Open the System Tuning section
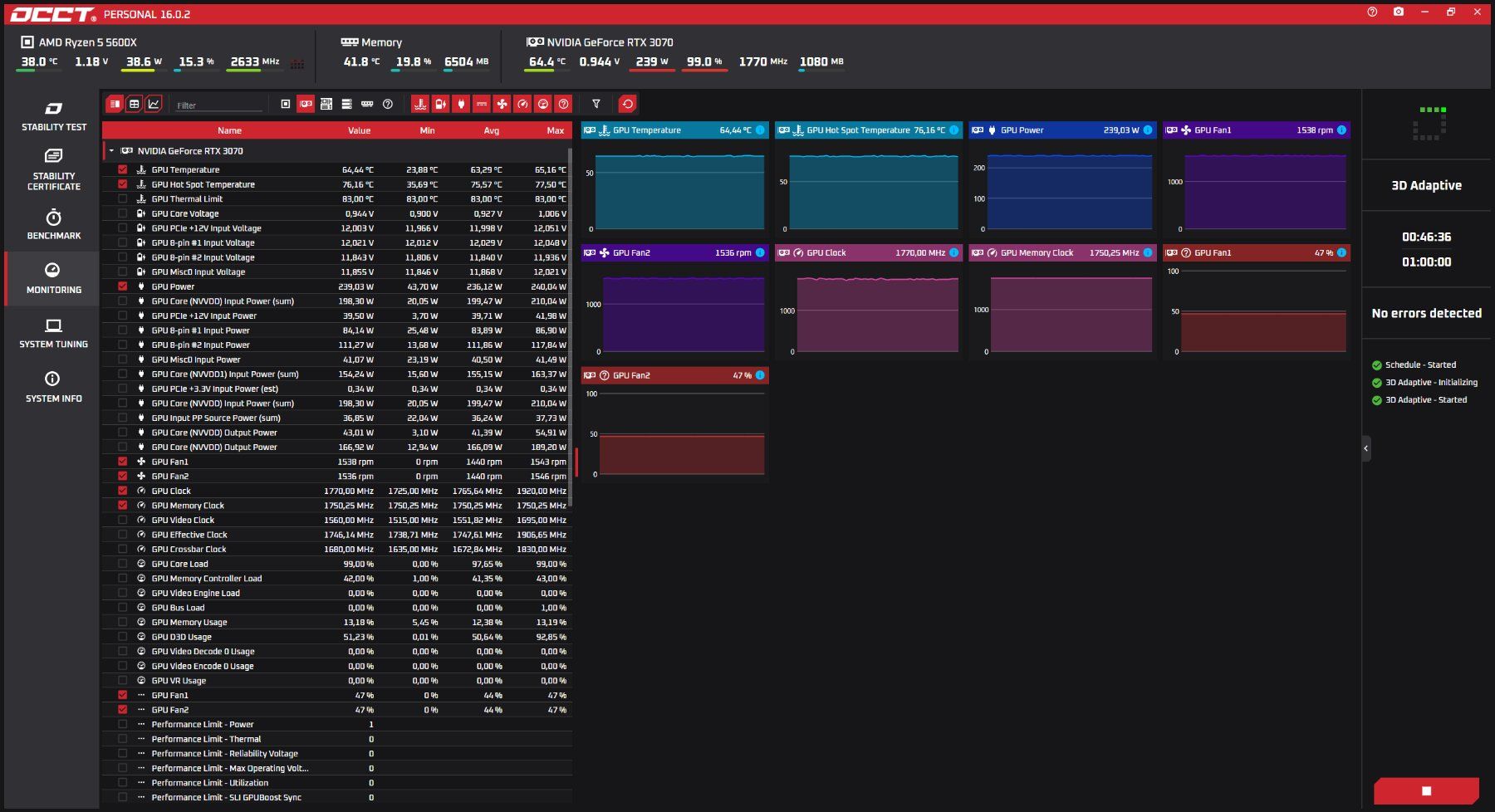1495x812 pixels. point(54,333)
